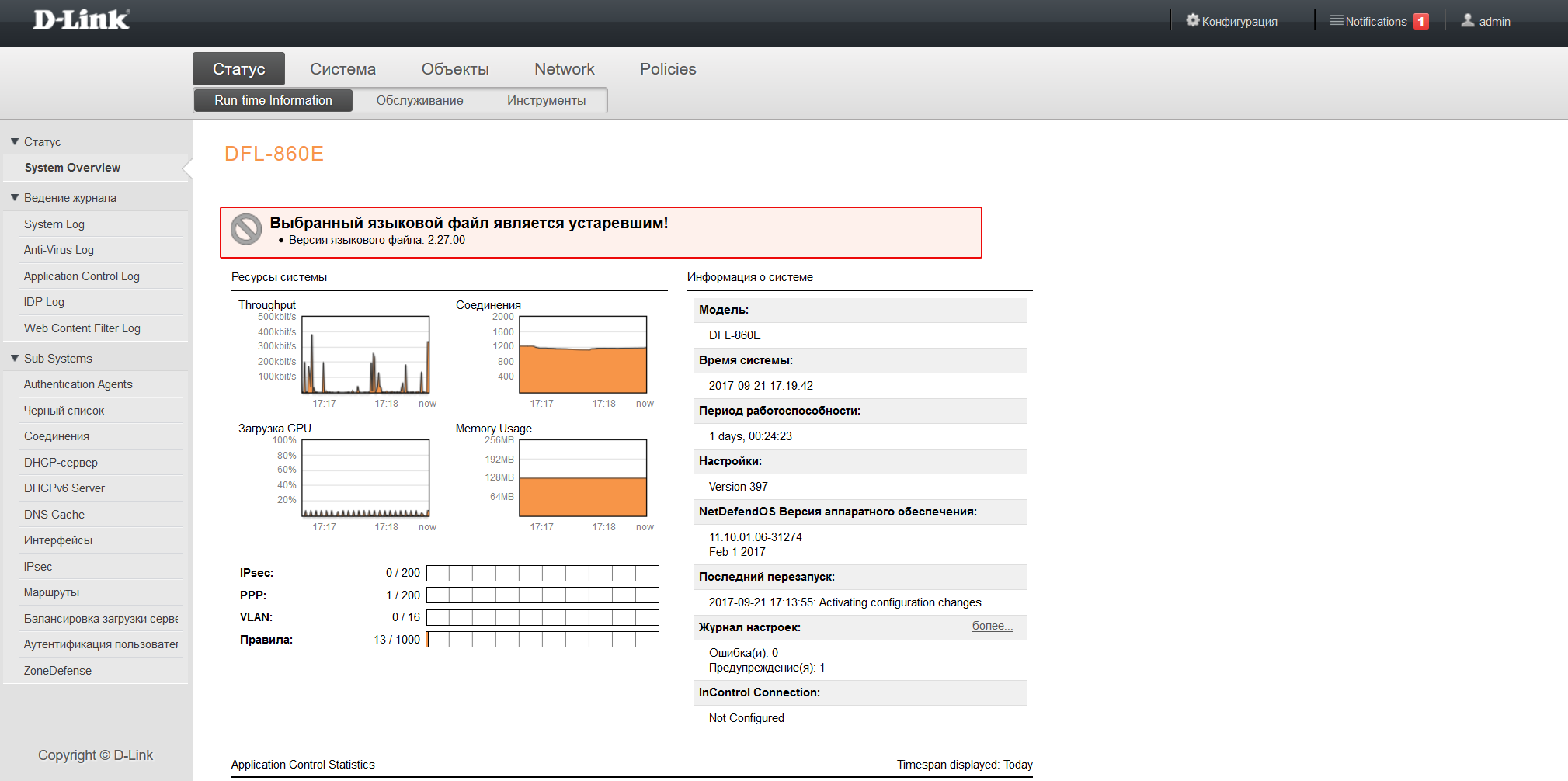Select the Обслуживание sub-tab
Screen dimensions: 1568x781
(419, 100)
